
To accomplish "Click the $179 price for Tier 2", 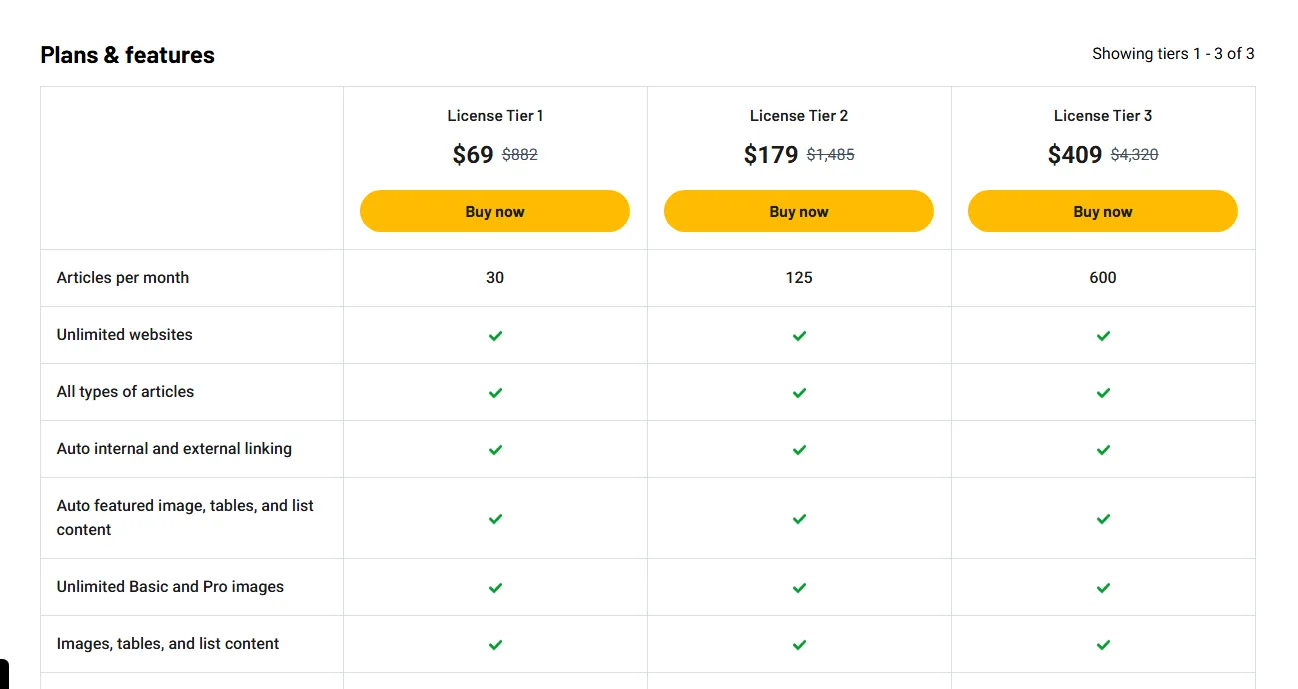I will [771, 155].
